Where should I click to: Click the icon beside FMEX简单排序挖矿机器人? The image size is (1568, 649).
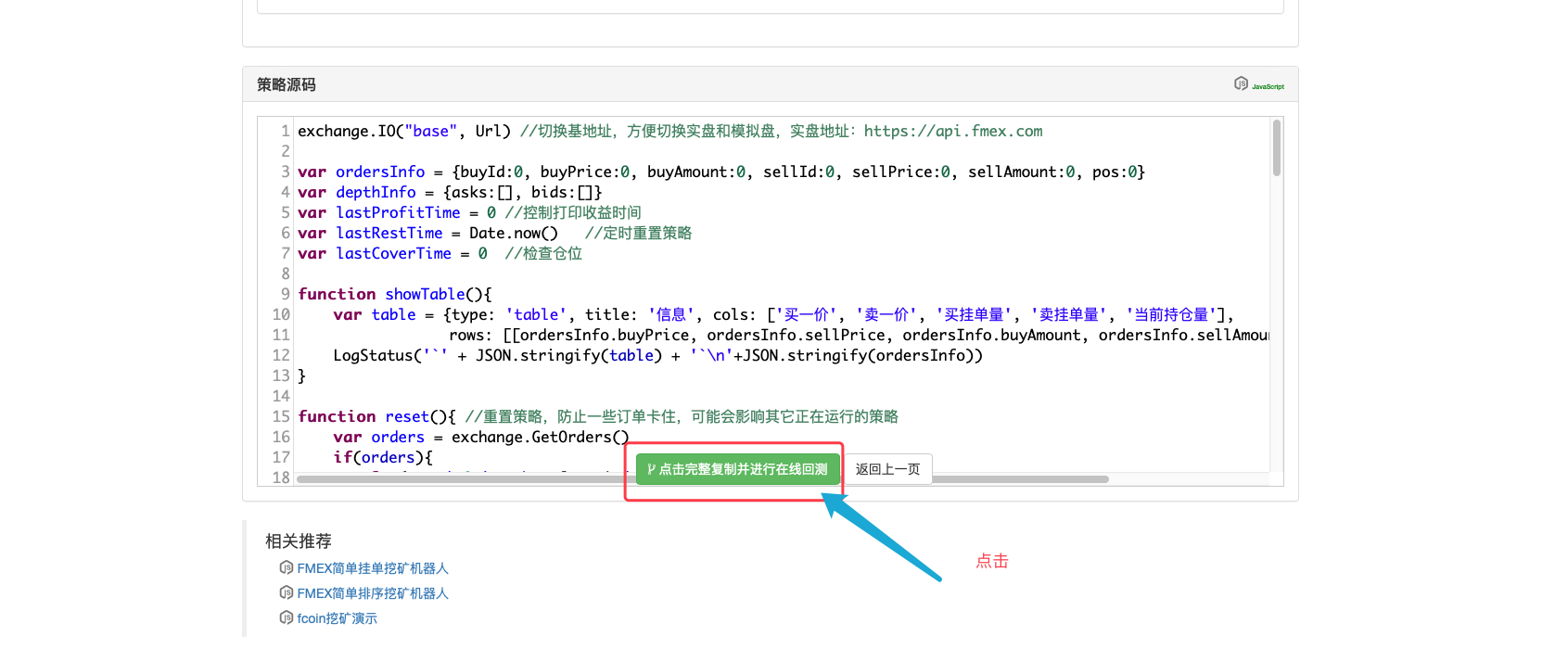tap(287, 592)
